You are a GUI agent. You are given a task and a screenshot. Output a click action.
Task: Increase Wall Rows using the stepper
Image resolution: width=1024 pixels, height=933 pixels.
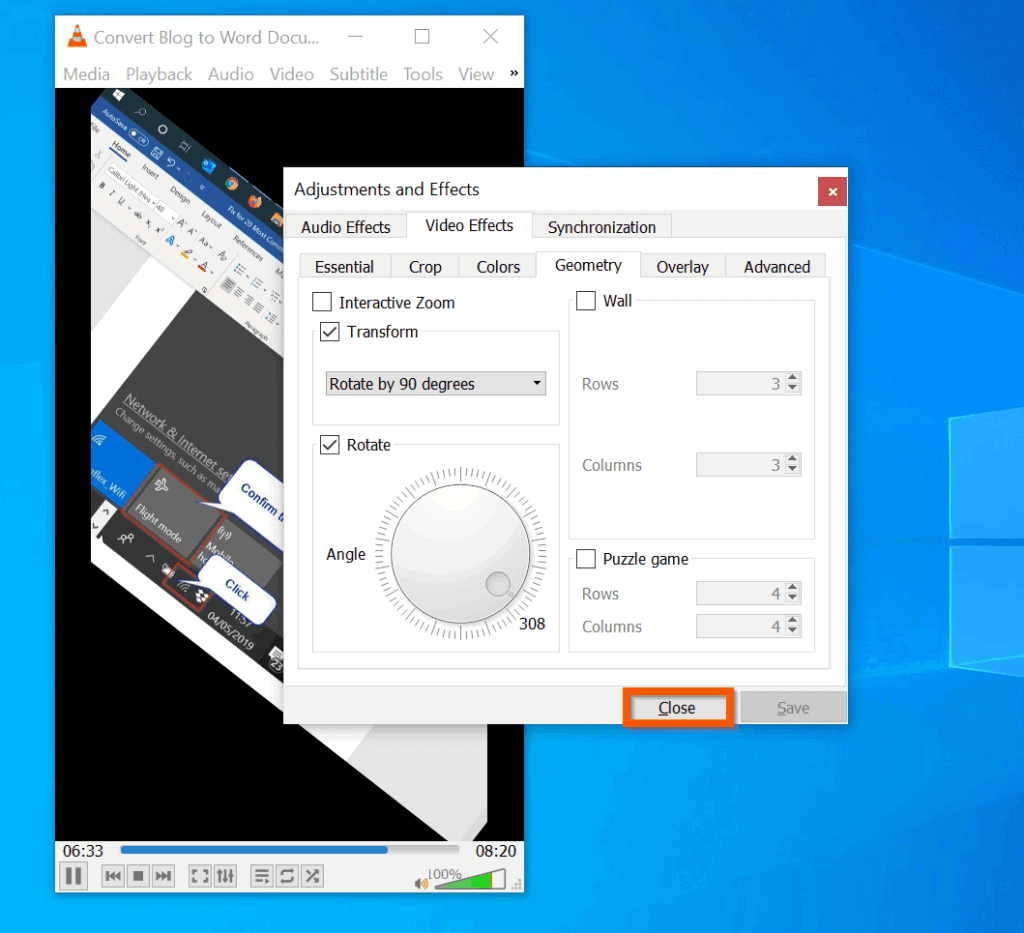coord(794,379)
